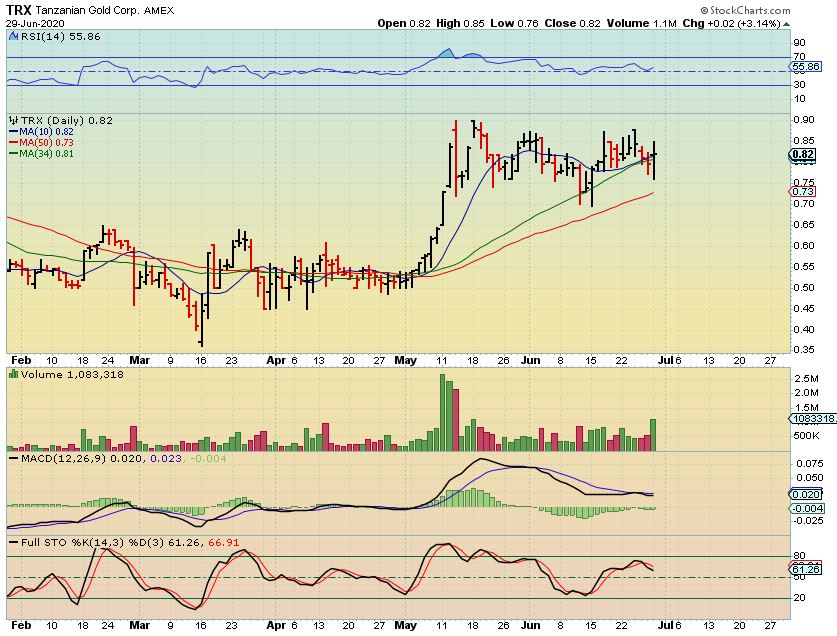Image resolution: width=837 pixels, height=636 pixels.
Task: Click the 61.26 stochastic tag on right axis
Action: click(x=805, y=569)
